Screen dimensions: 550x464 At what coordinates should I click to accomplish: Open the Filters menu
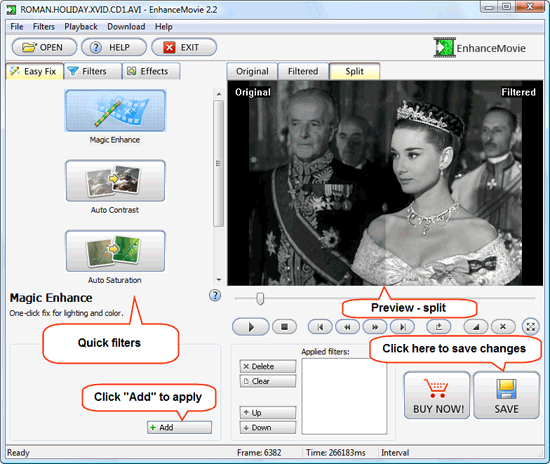point(44,27)
